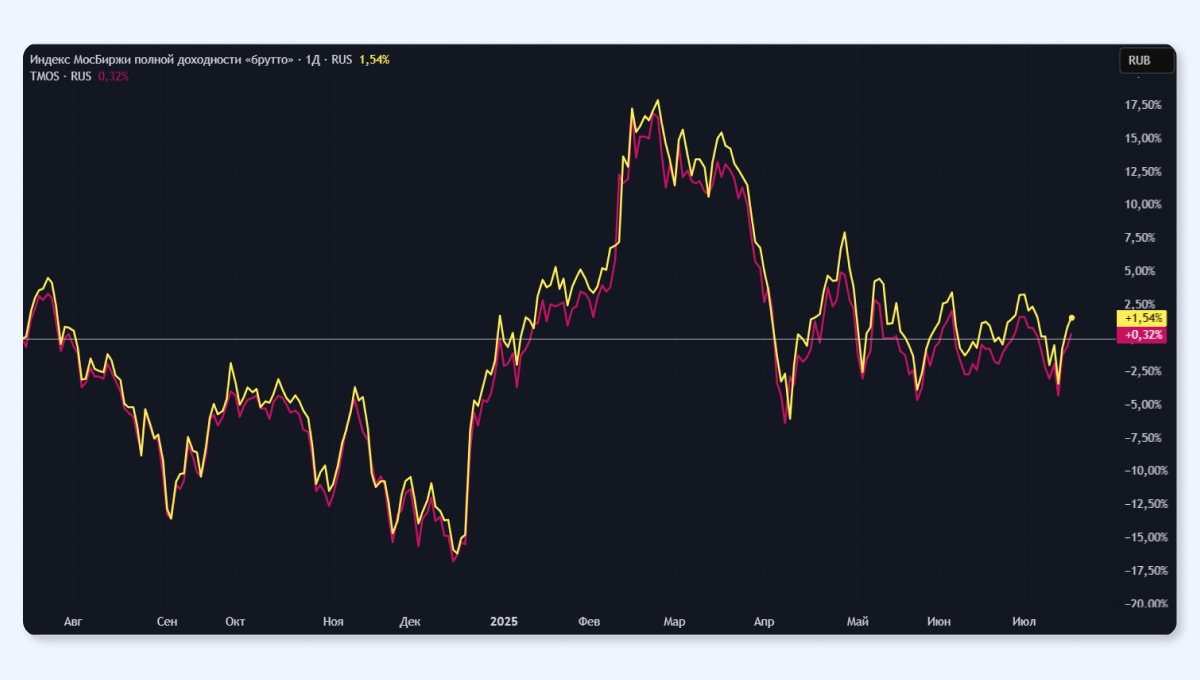
Task: Click the 2025 year label on time axis
Action: (x=504, y=622)
